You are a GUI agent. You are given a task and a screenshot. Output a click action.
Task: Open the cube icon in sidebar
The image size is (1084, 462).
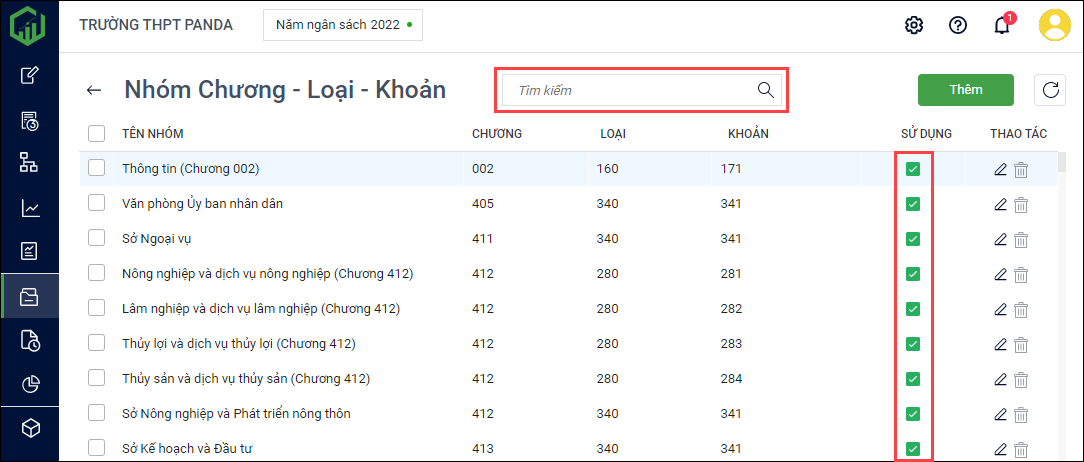tap(30, 428)
